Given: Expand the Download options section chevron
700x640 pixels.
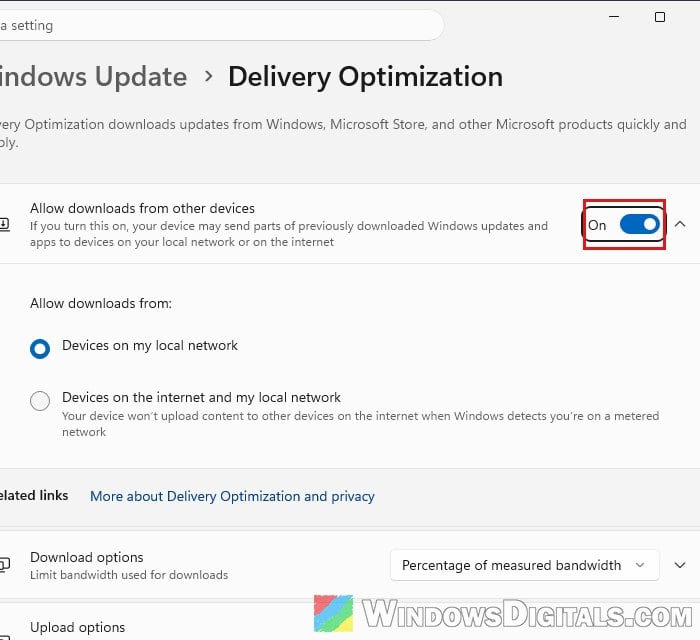Looking at the screenshot, I should (679, 565).
